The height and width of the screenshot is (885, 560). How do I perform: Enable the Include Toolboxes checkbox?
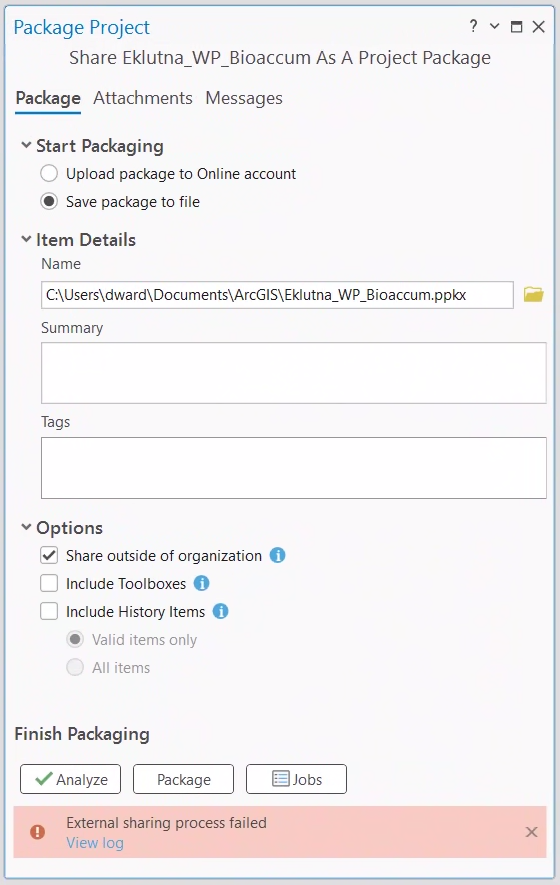coord(49,584)
